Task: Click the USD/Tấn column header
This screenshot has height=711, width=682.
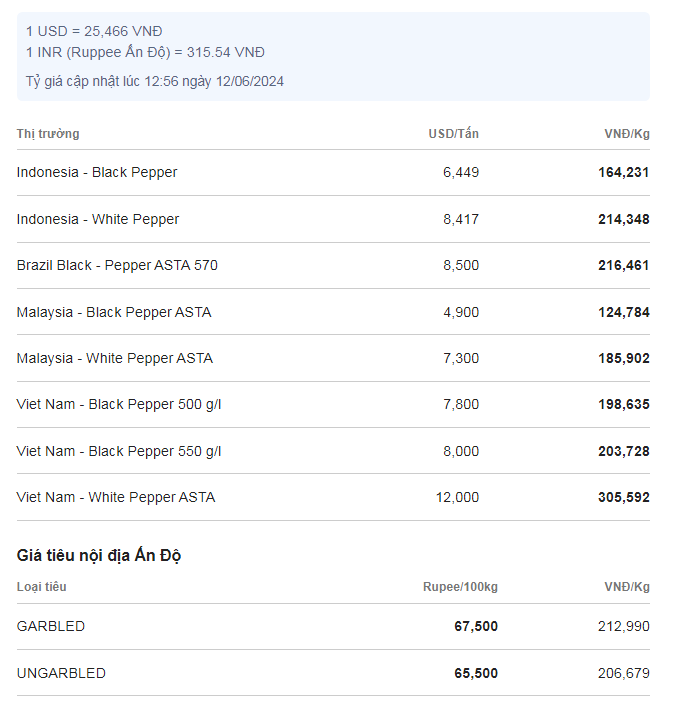Action: pos(453,134)
